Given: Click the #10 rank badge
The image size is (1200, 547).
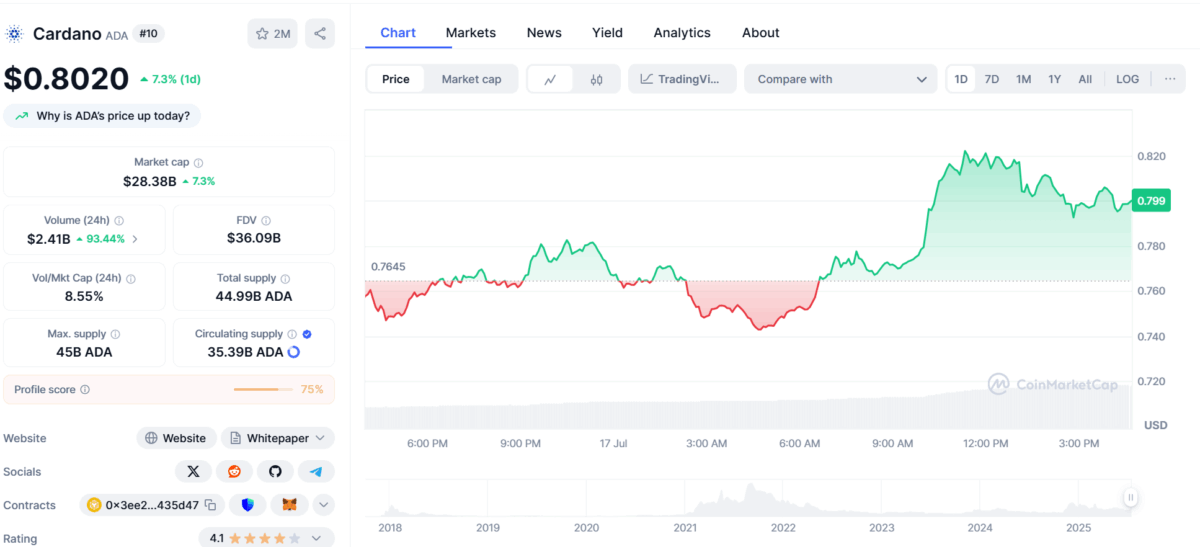Looking at the screenshot, I should coord(149,33).
